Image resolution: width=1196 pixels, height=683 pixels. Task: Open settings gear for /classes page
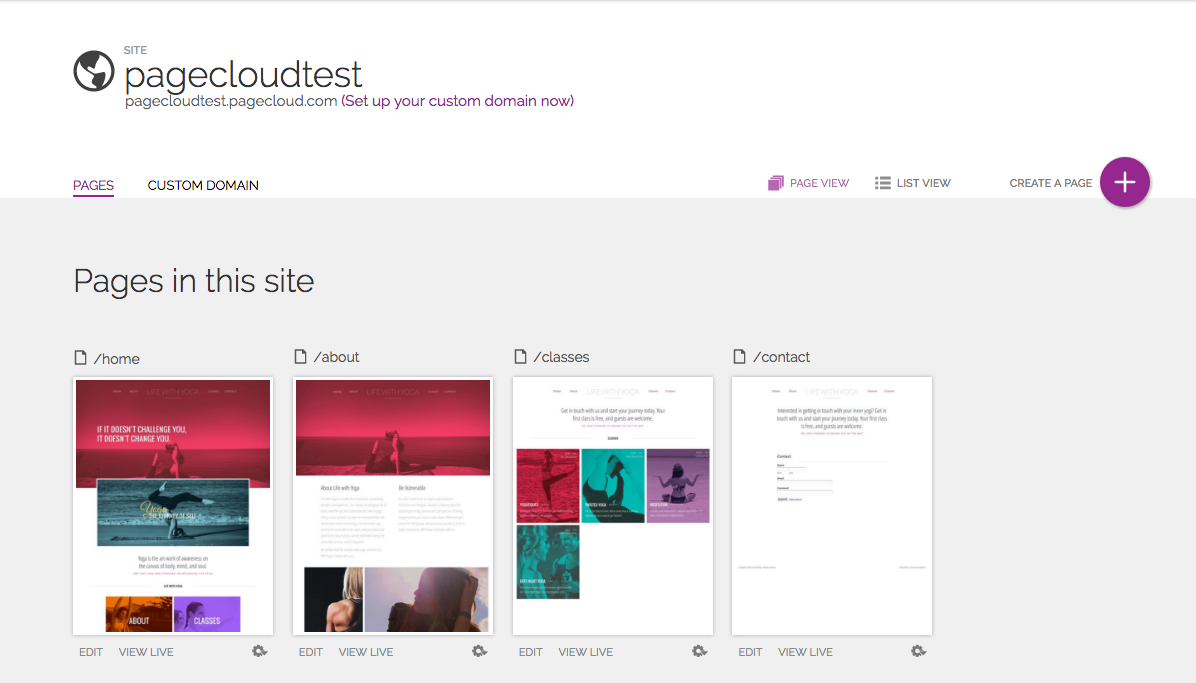tap(699, 651)
